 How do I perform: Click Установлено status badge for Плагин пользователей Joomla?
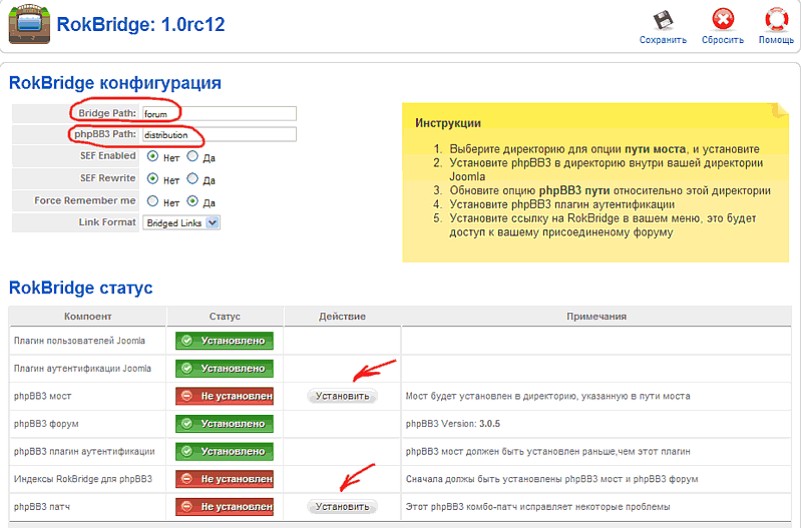[x=224, y=341]
